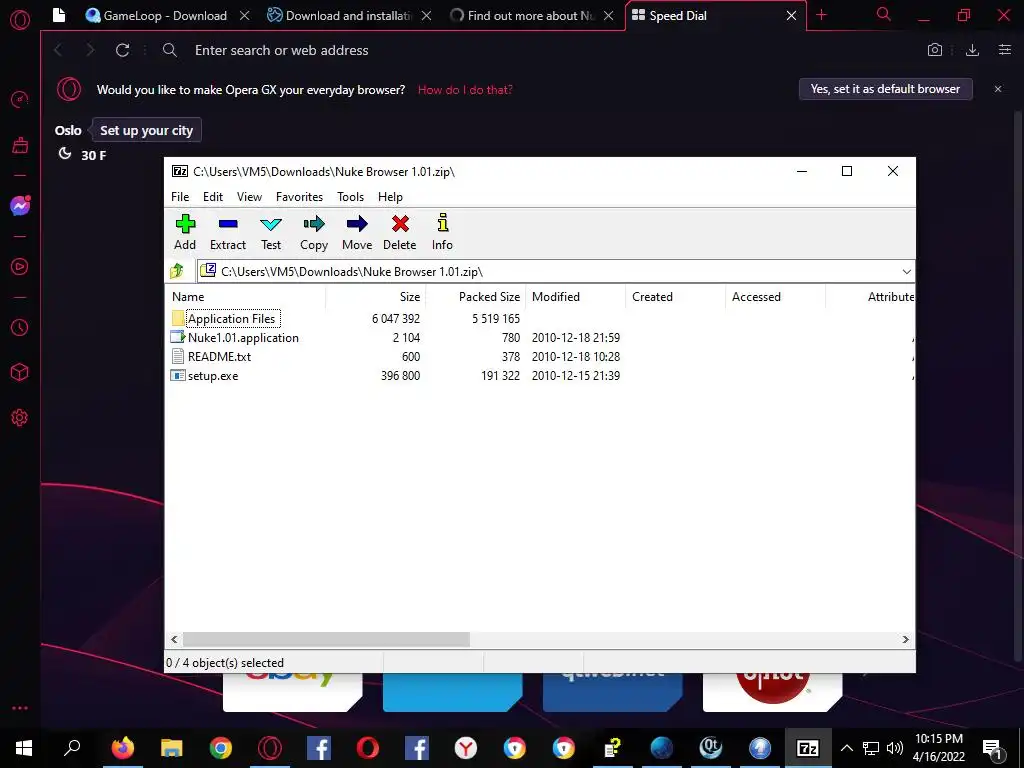Image resolution: width=1024 pixels, height=768 pixels.
Task: Open the Opera downloads icon
Action: 972,50
